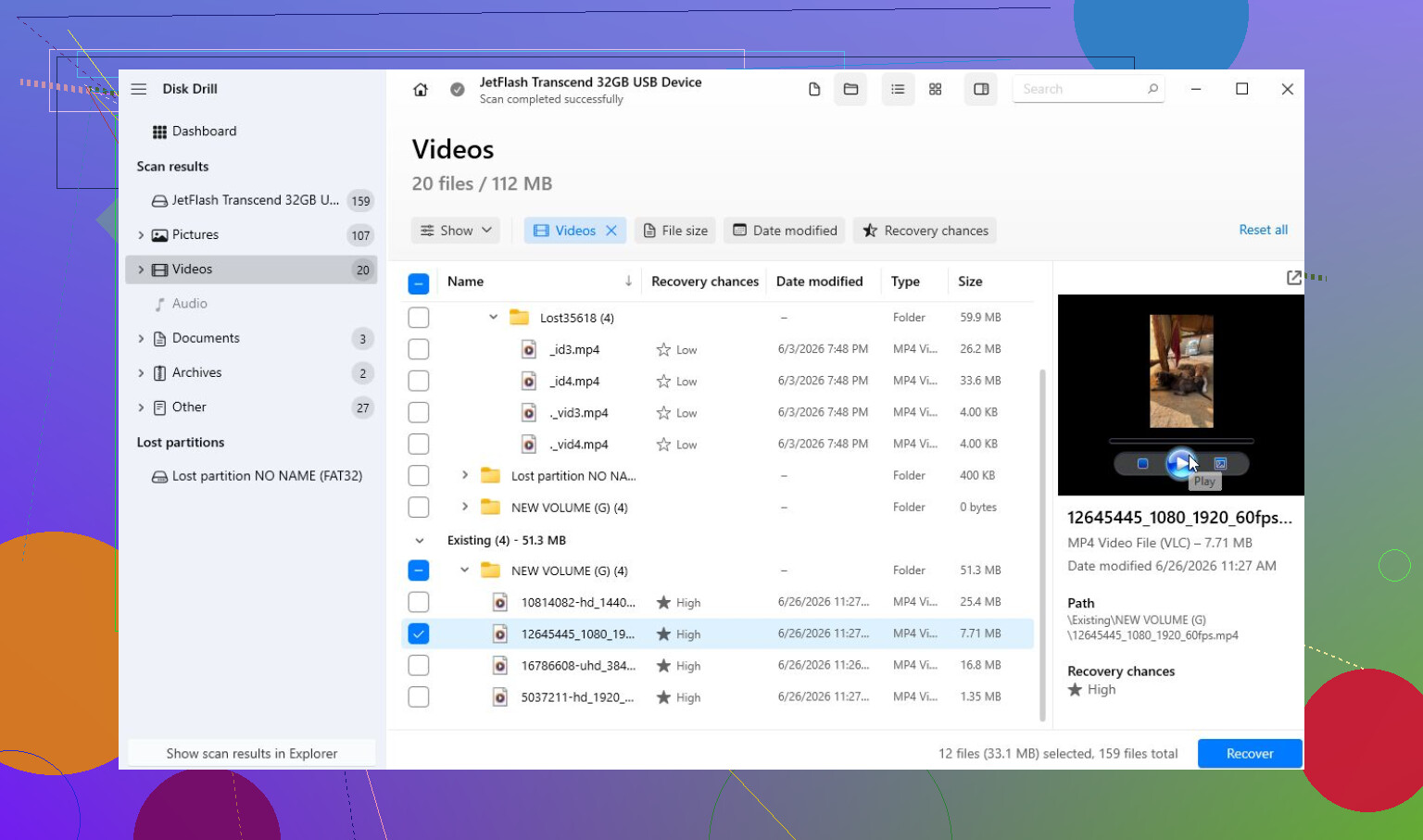Select Lost partition NO NAME (FAT32)
This screenshot has height=840, width=1423.
click(x=252, y=476)
